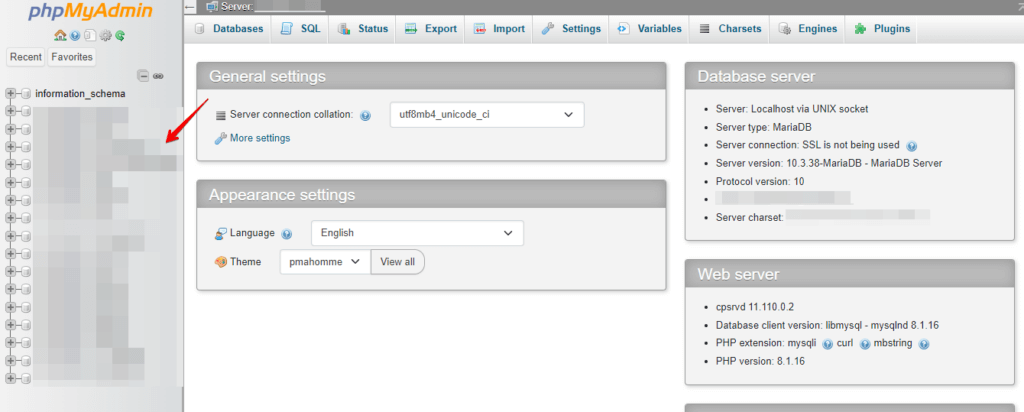The width and height of the screenshot is (1024, 412).
Task: Click the View all themes button
Action: [x=397, y=262]
